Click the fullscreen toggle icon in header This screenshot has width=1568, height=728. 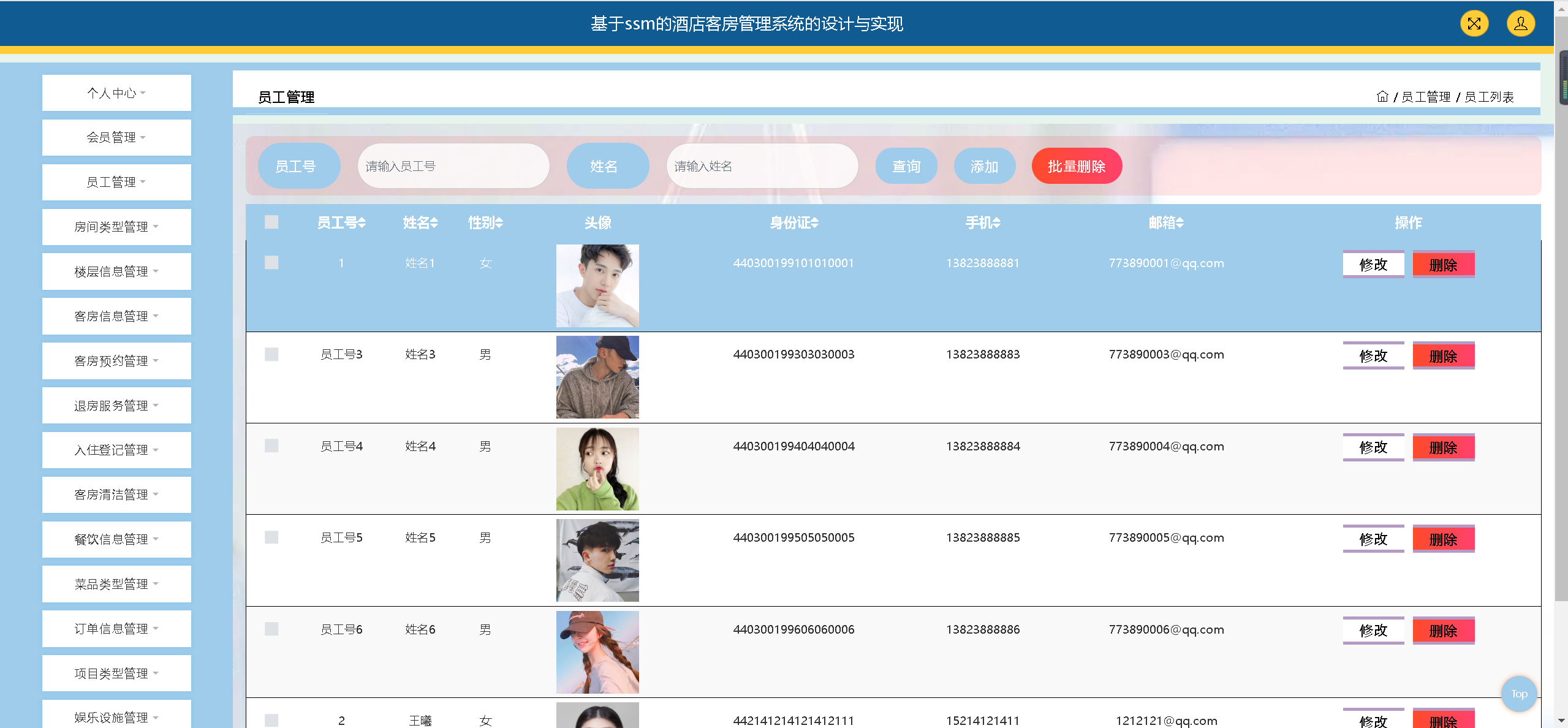point(1474,24)
